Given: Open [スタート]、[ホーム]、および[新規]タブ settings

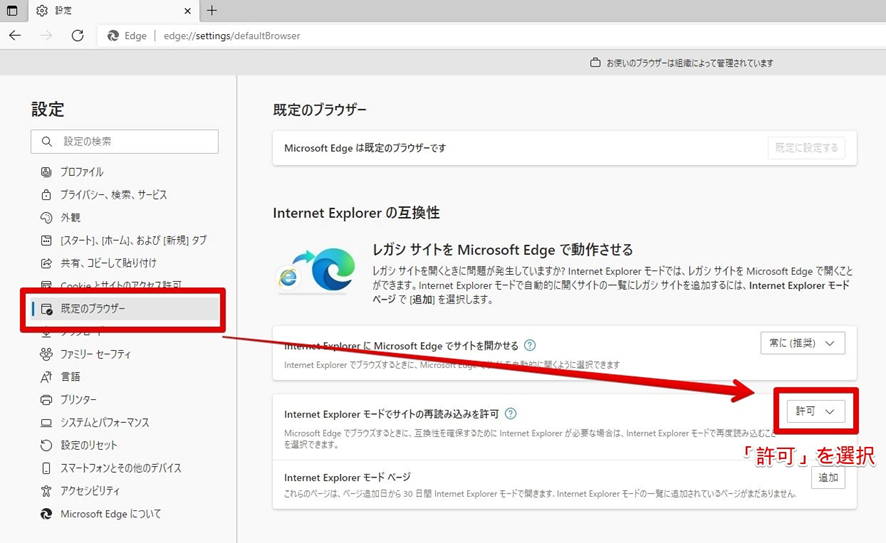Looking at the screenshot, I should (133, 240).
